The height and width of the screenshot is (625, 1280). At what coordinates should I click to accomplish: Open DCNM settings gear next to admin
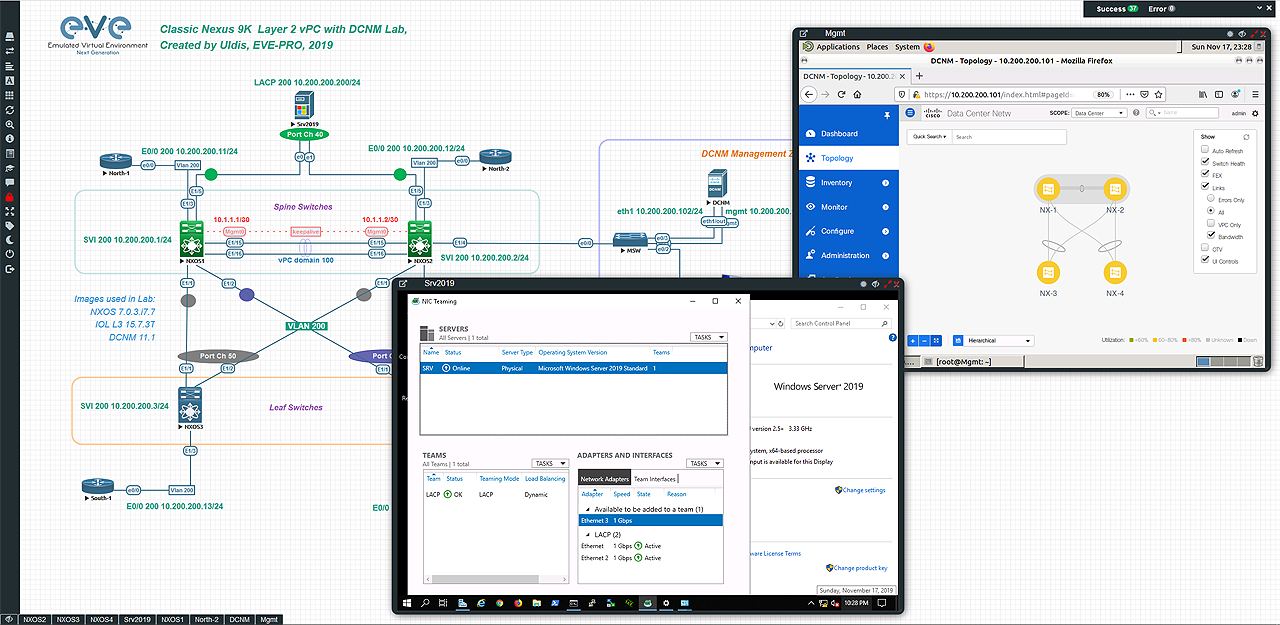pyautogui.click(x=1257, y=113)
